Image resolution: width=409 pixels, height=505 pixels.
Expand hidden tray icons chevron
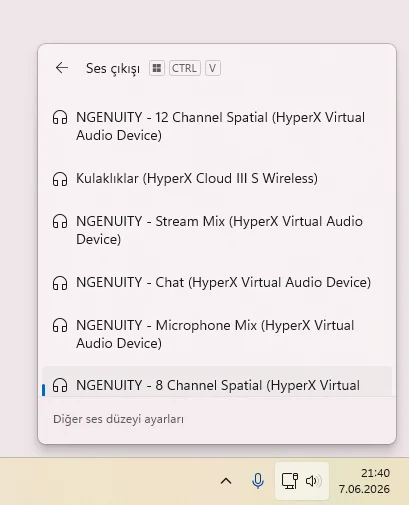[226, 481]
